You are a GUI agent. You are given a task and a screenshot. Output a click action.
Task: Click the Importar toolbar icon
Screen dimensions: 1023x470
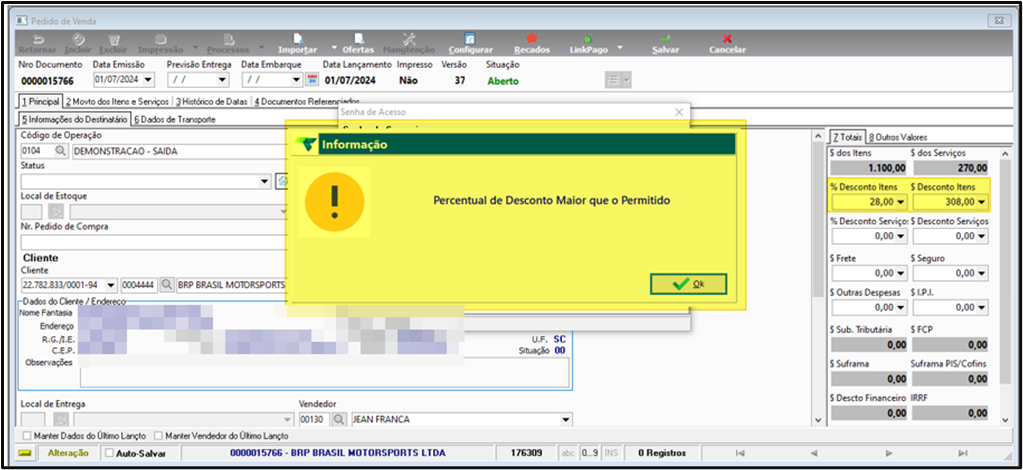298,44
